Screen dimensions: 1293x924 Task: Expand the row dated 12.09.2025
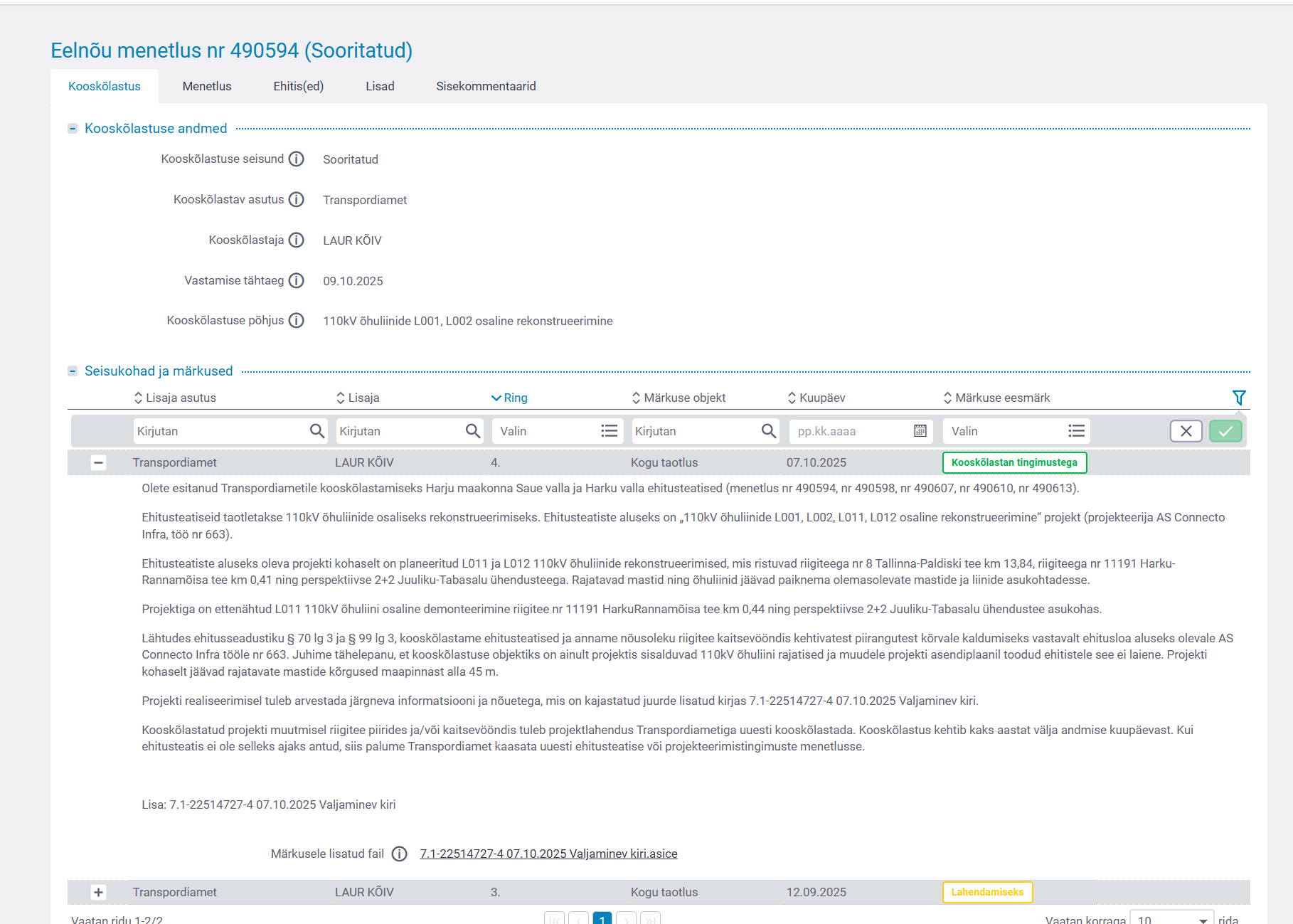tap(99, 892)
